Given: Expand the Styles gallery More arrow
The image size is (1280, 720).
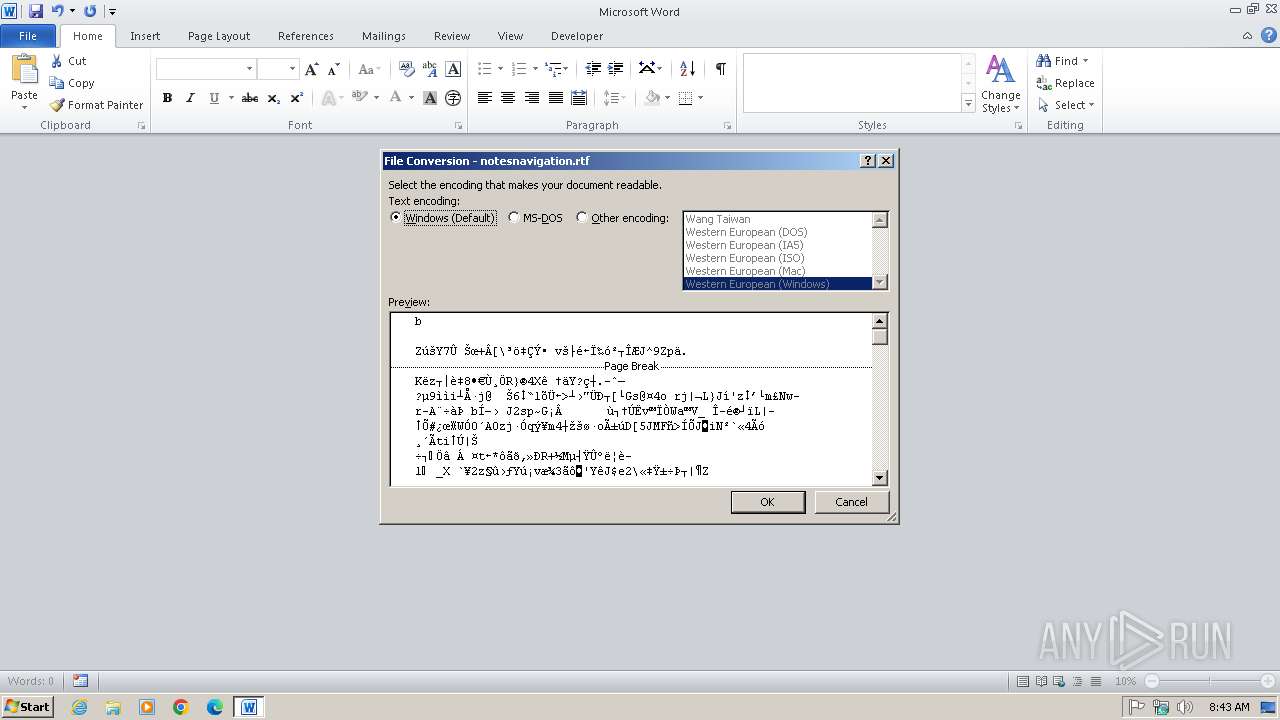Looking at the screenshot, I should pyautogui.click(x=968, y=103).
